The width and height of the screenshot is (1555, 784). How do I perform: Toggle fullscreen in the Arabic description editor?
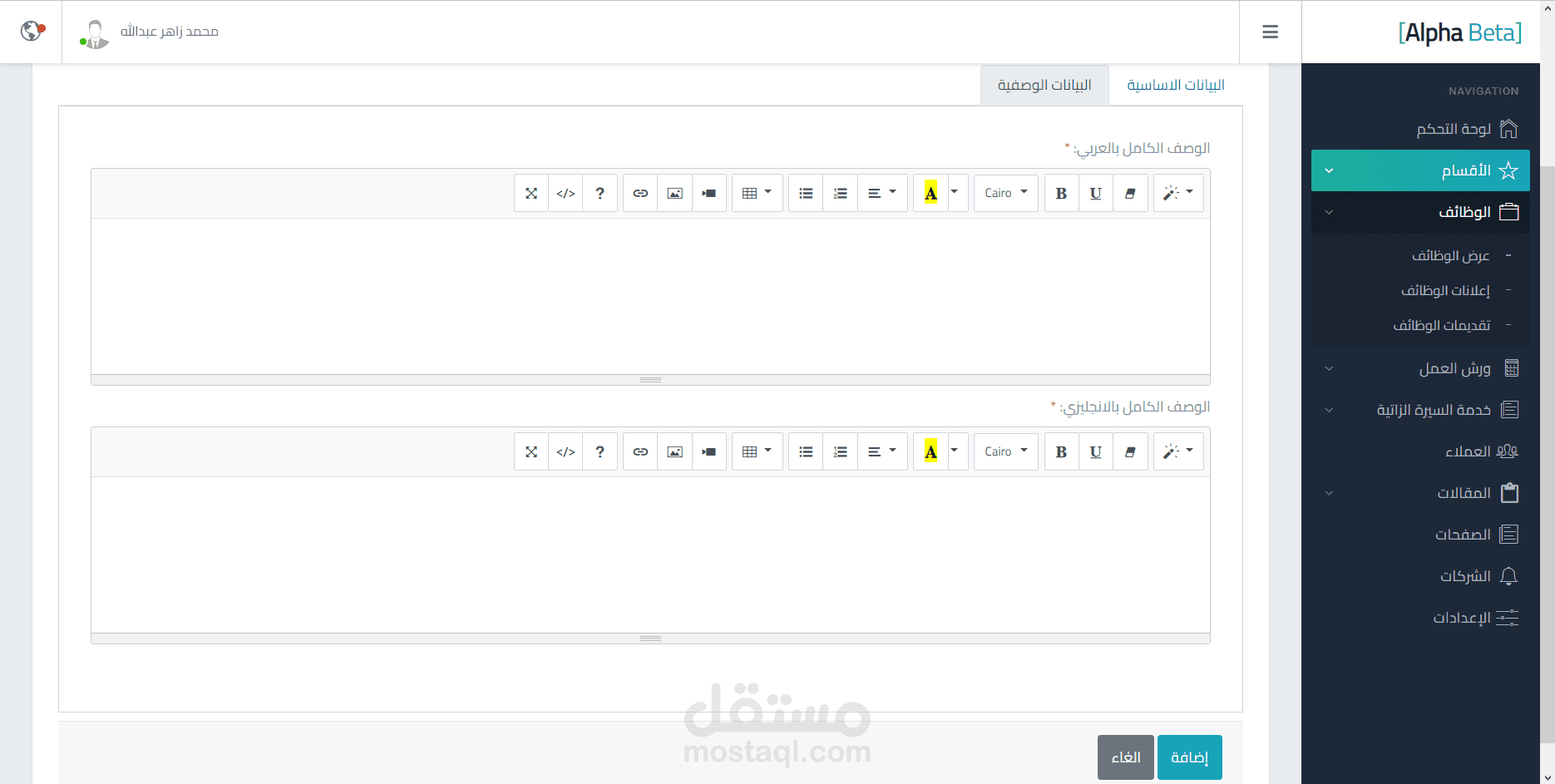tap(531, 193)
